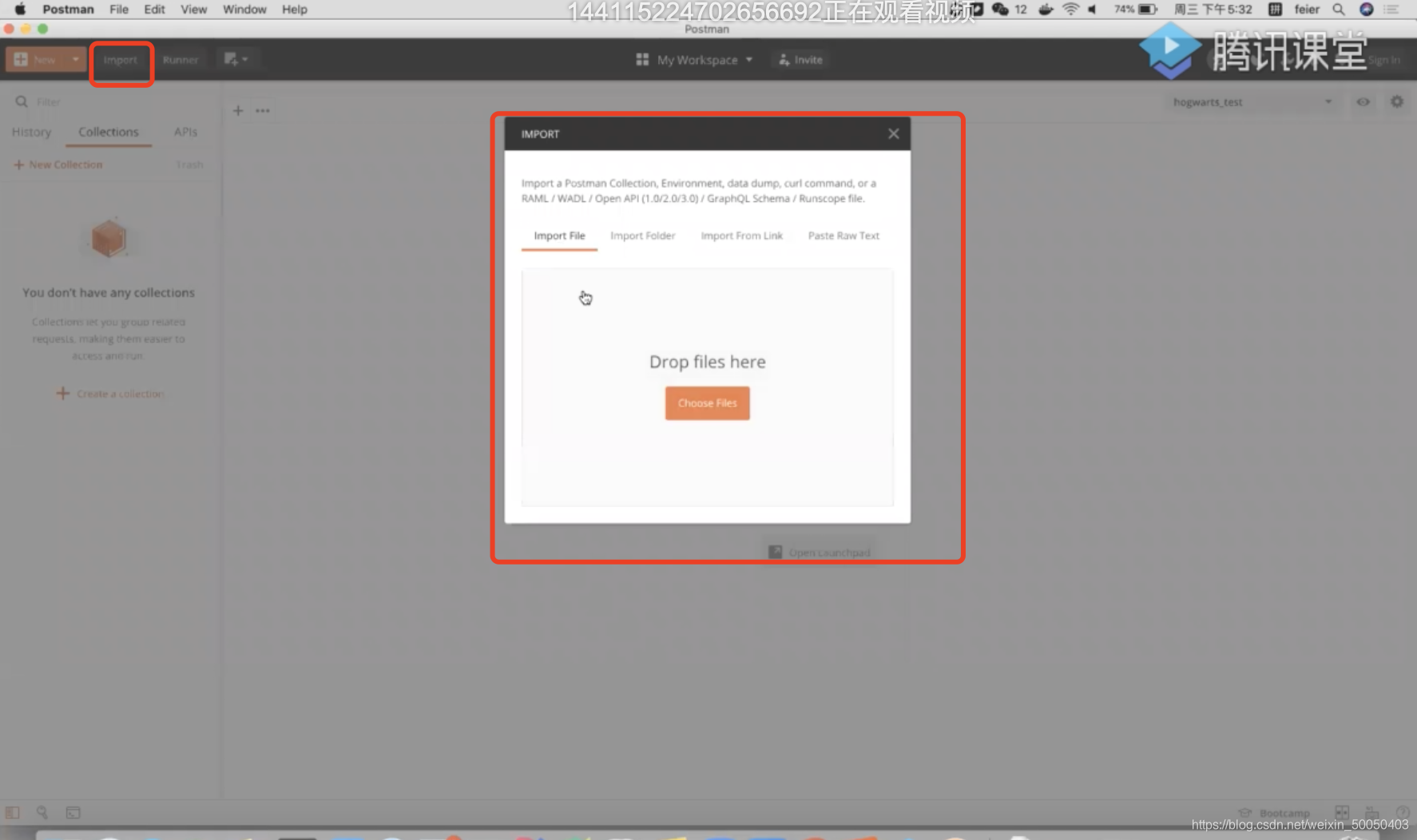
Task: Open the Edit menu
Action: click(154, 10)
